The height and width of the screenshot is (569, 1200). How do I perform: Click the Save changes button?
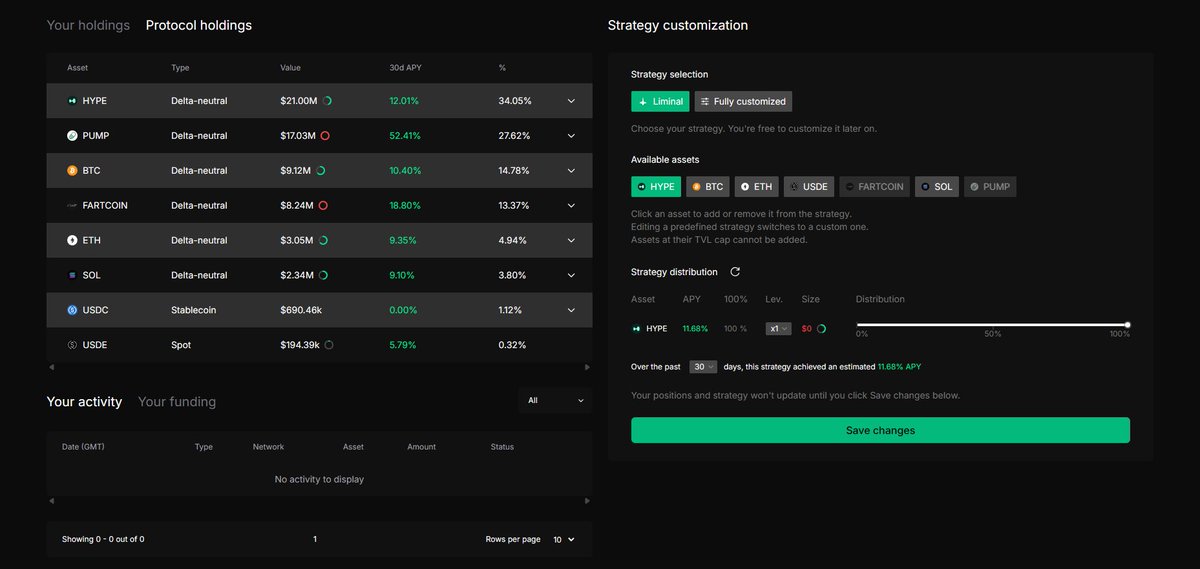(880, 430)
